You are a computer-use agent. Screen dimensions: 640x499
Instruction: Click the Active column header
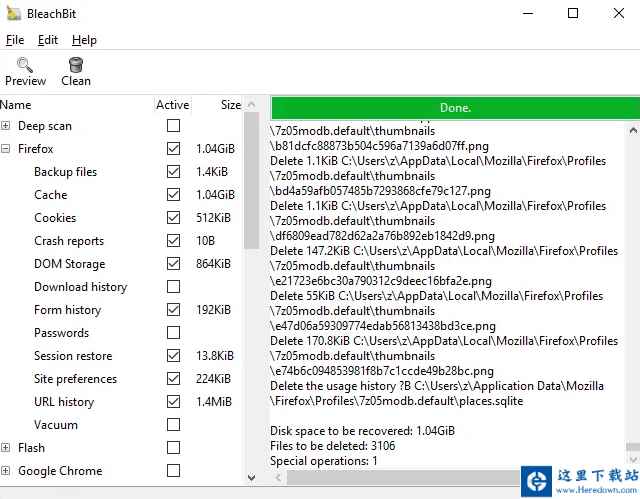tap(172, 105)
